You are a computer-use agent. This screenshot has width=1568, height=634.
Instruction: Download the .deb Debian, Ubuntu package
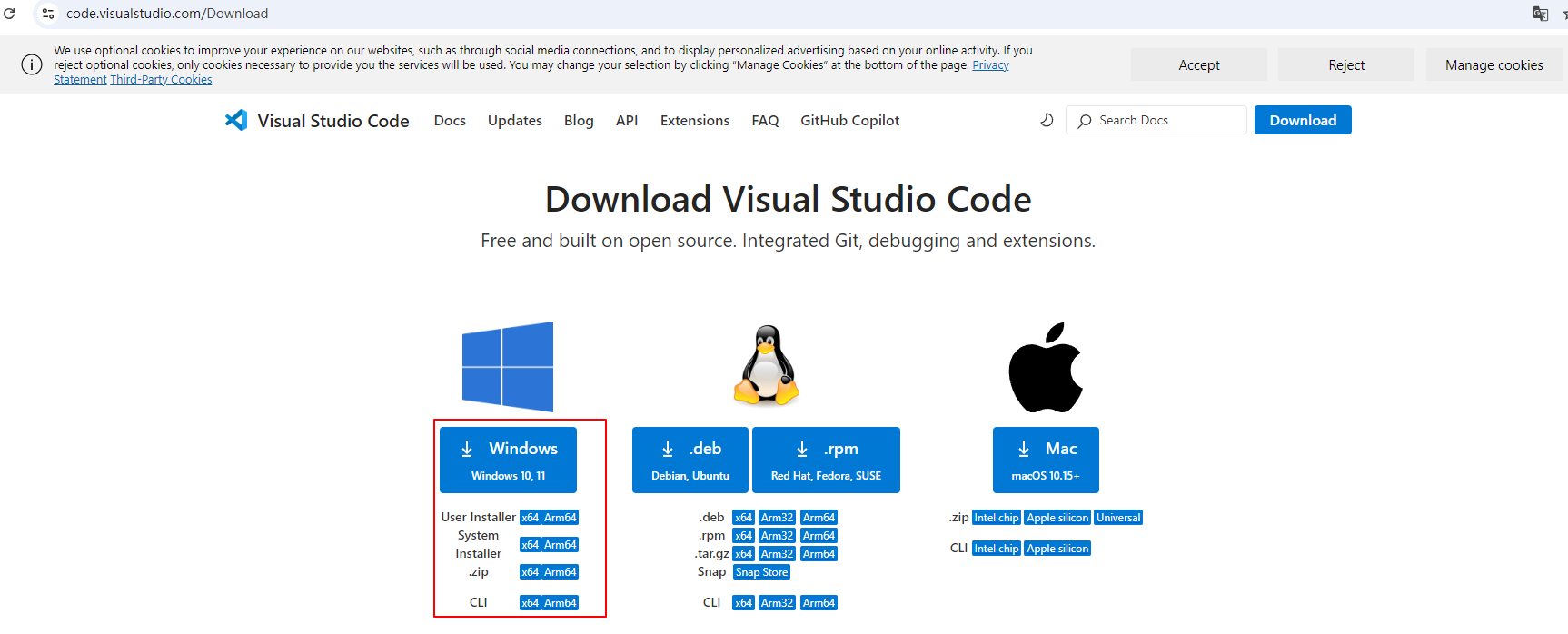tap(690, 460)
